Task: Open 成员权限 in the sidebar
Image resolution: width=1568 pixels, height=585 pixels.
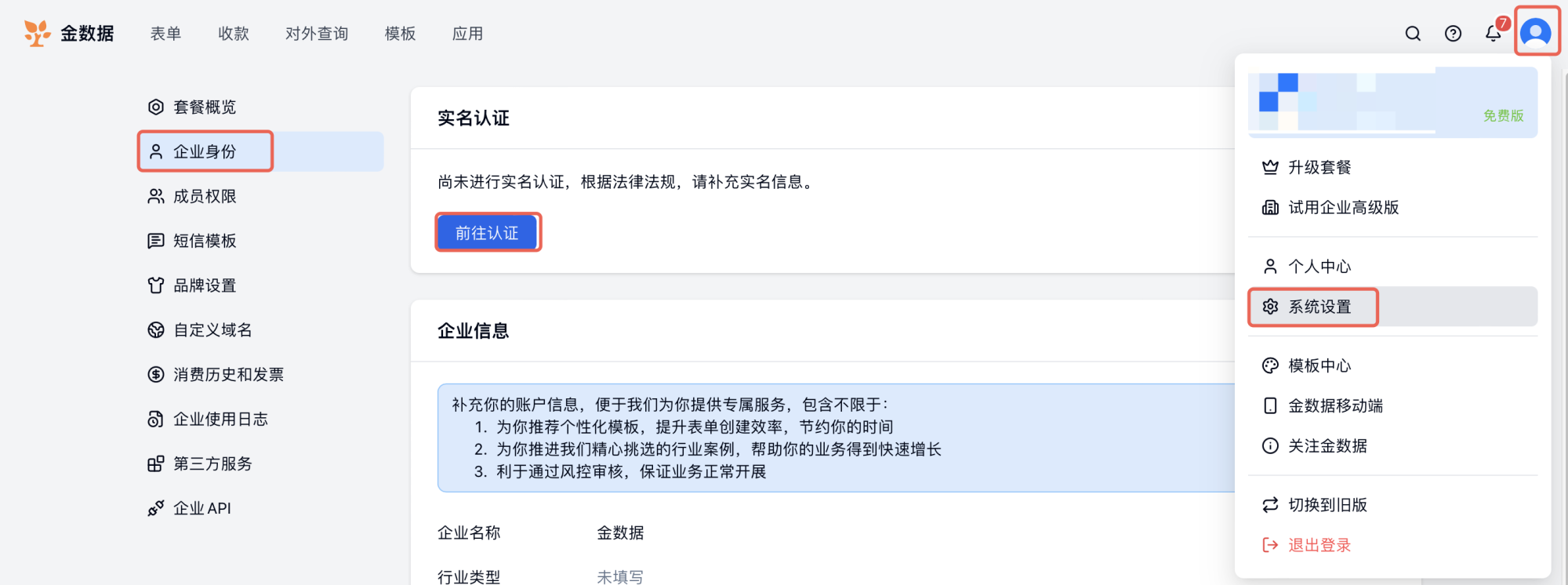Action: [x=205, y=196]
